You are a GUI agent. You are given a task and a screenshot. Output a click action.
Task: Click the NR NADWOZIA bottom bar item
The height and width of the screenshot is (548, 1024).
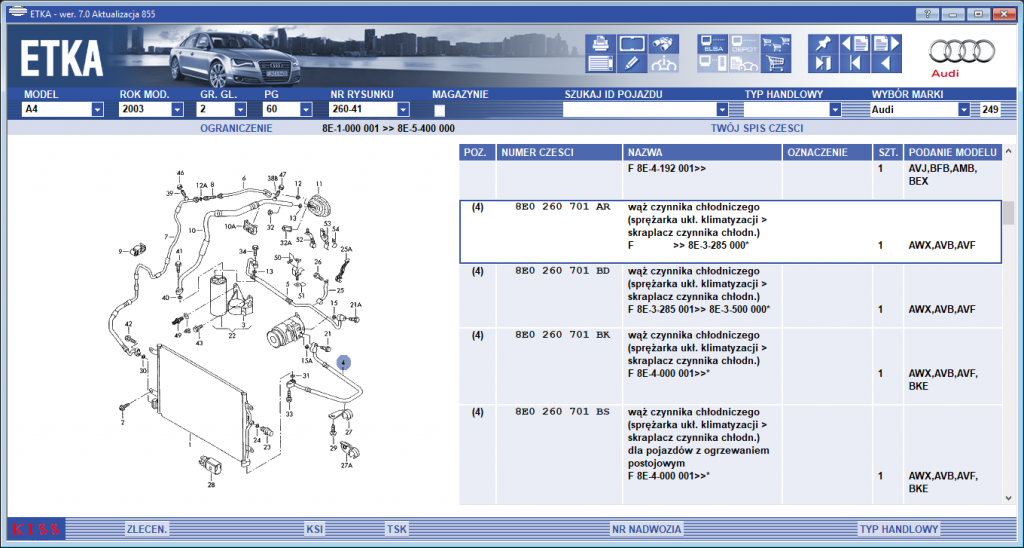click(x=647, y=529)
